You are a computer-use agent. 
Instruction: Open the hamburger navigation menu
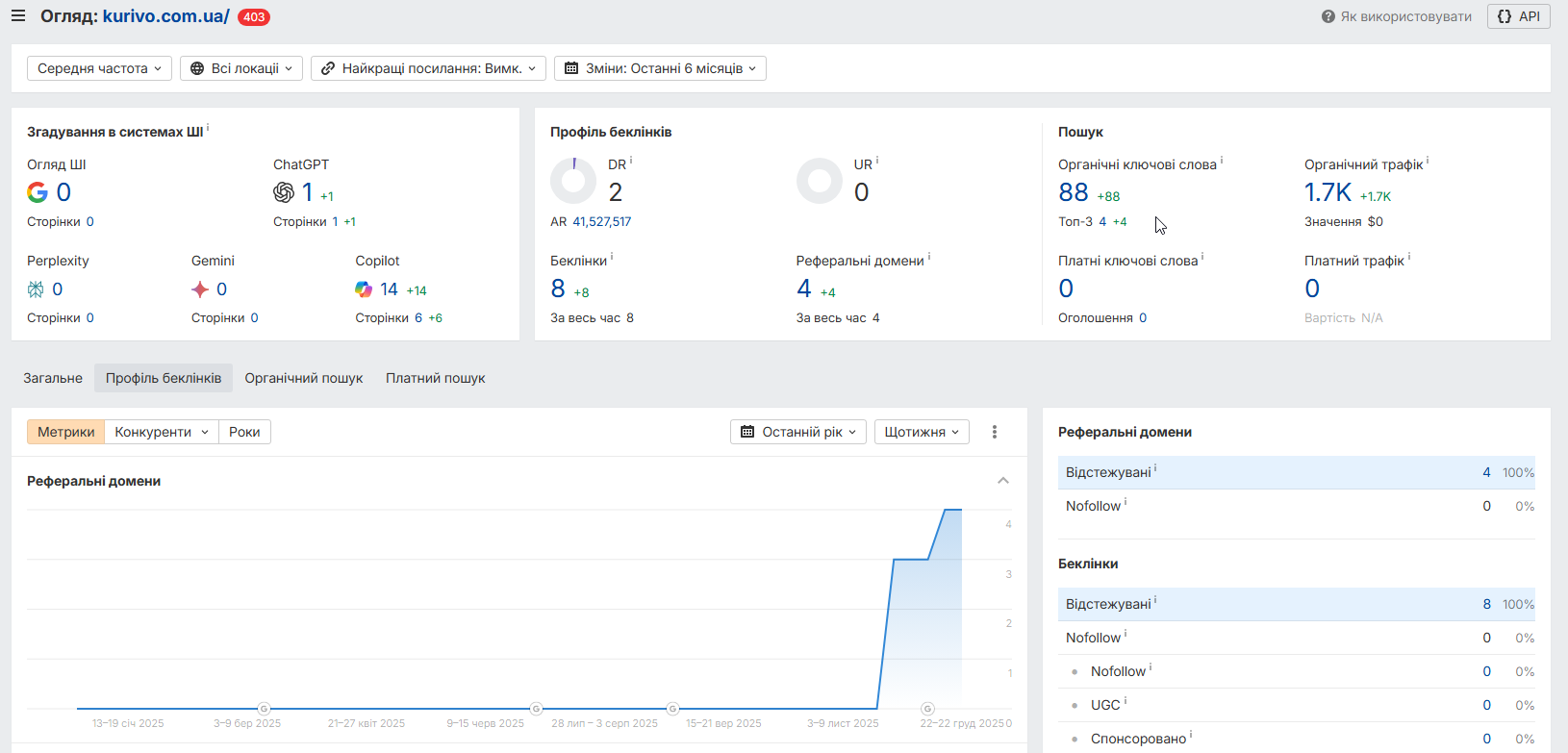[18, 16]
